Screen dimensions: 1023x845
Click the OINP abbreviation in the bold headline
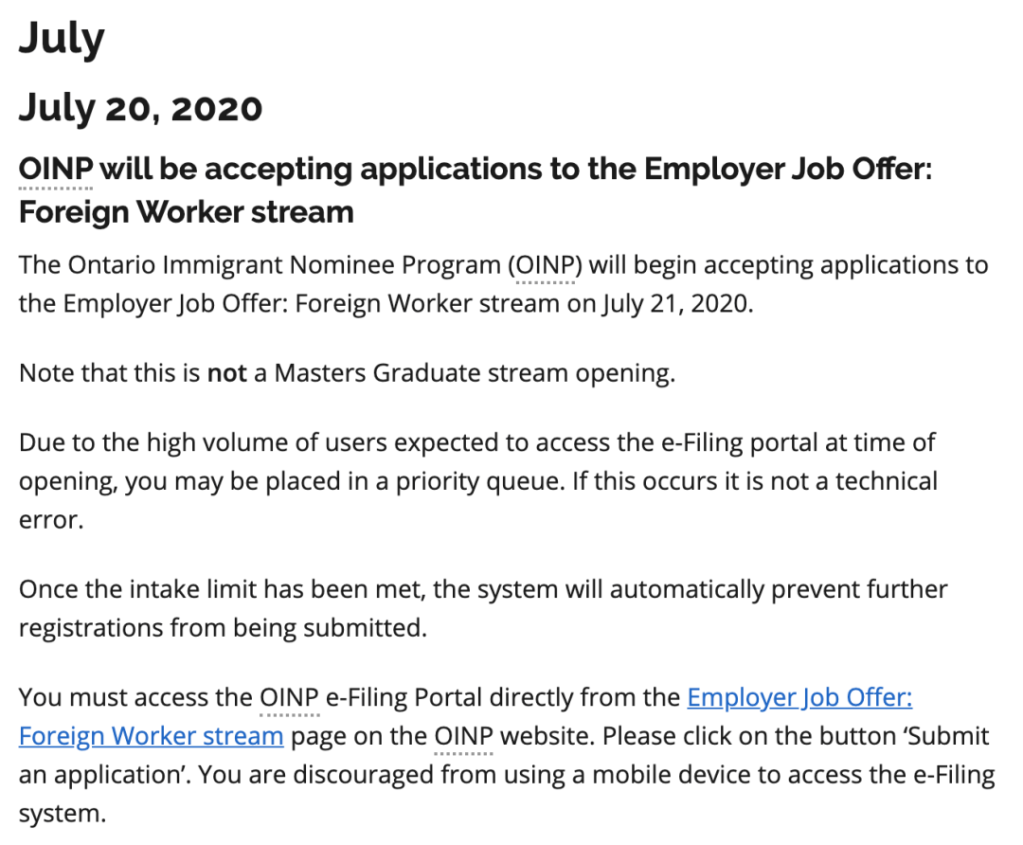[56, 169]
